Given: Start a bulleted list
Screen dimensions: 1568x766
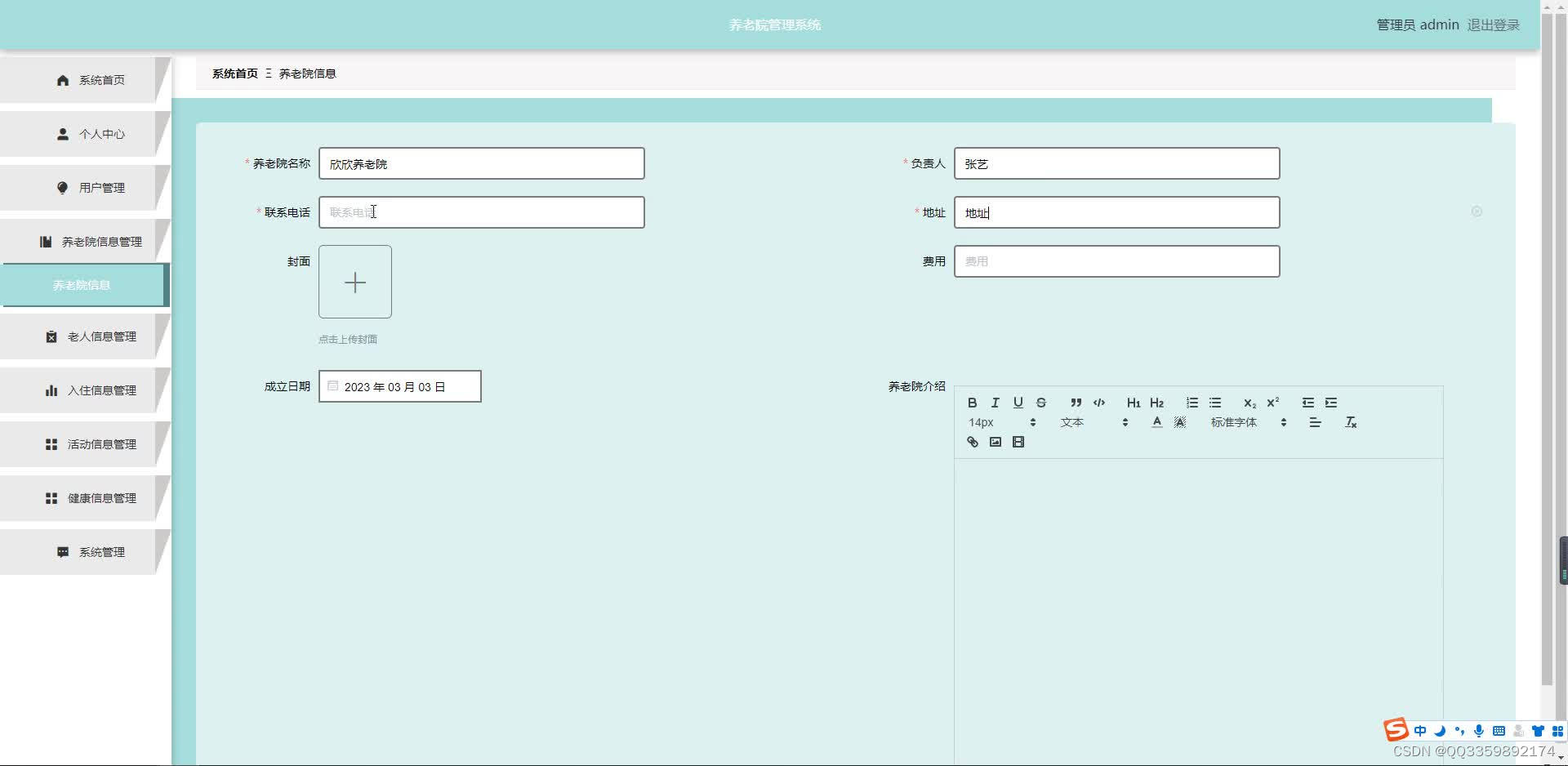Looking at the screenshot, I should pyautogui.click(x=1215, y=403).
